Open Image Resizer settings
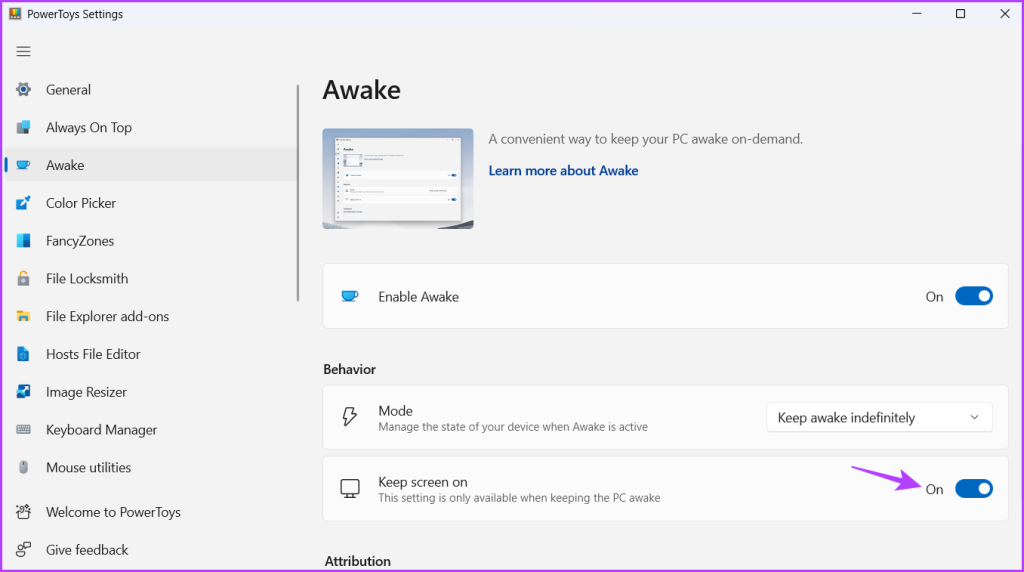The image size is (1024, 572). [150, 392]
